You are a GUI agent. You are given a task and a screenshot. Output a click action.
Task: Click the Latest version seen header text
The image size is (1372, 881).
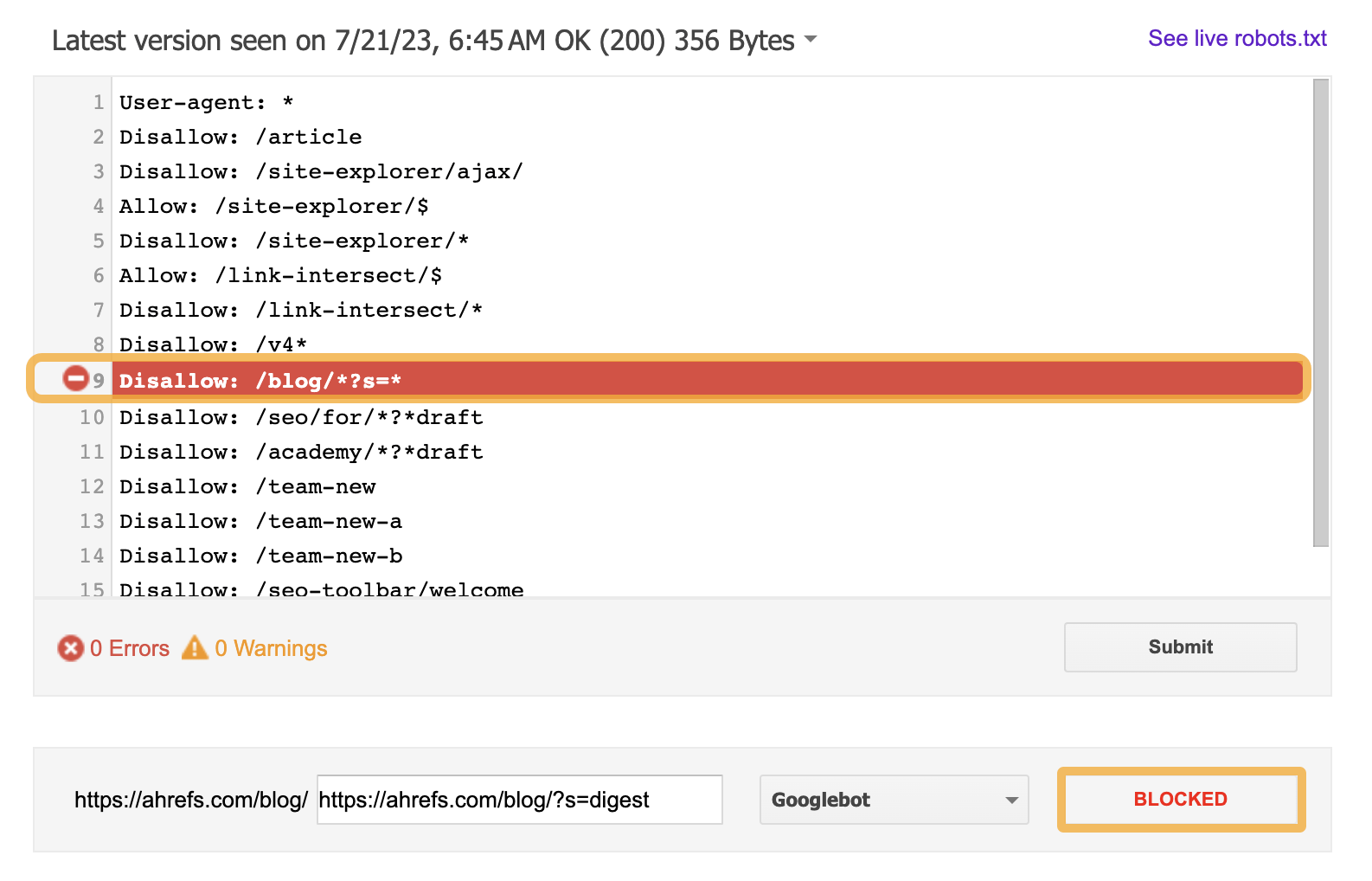[423, 41]
